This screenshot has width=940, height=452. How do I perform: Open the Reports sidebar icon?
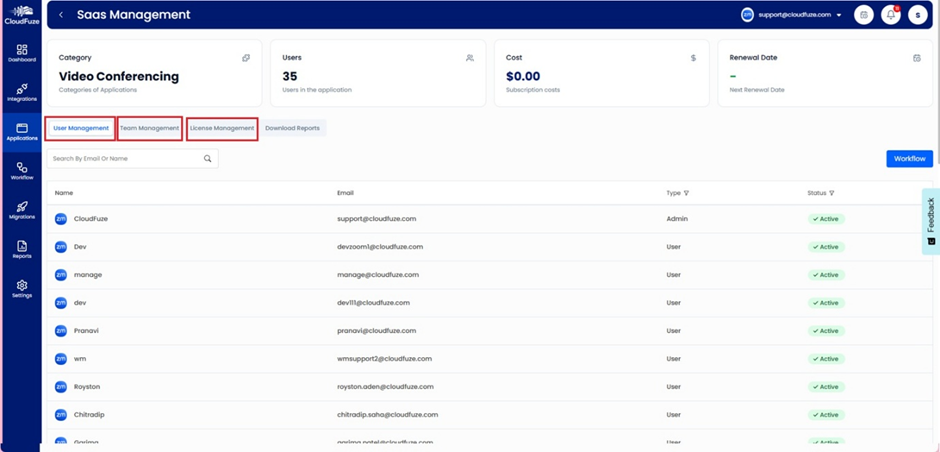pos(21,249)
